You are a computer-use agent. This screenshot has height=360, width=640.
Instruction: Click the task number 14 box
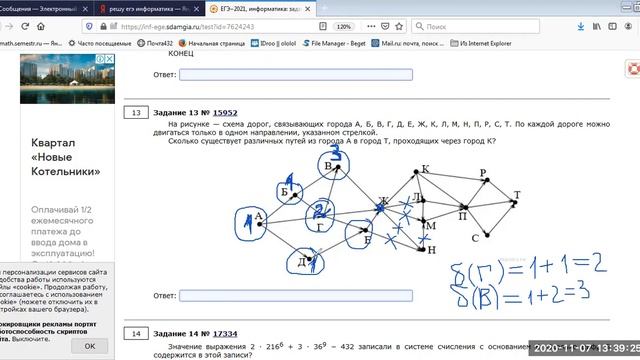136,333
